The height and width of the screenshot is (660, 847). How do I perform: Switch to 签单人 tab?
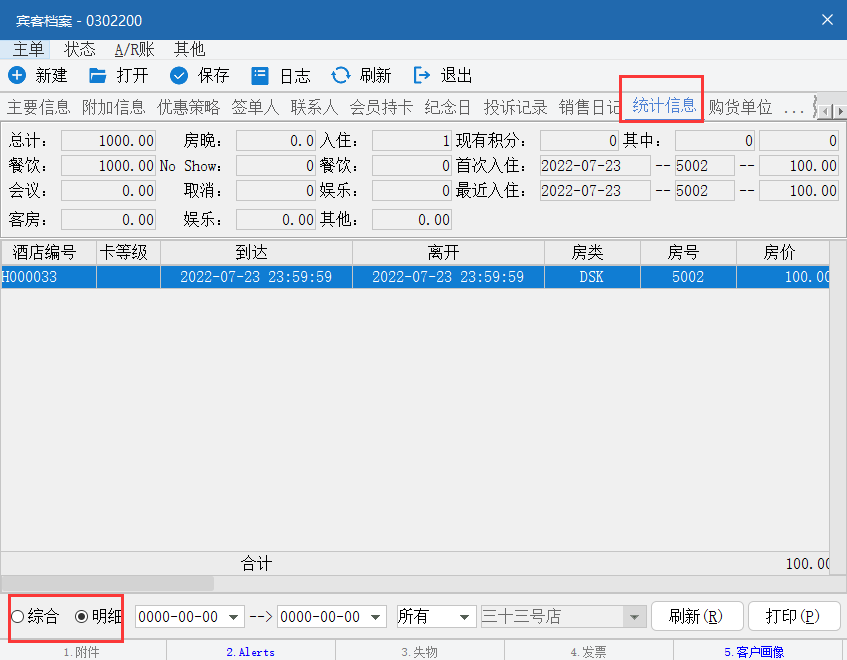(x=255, y=107)
